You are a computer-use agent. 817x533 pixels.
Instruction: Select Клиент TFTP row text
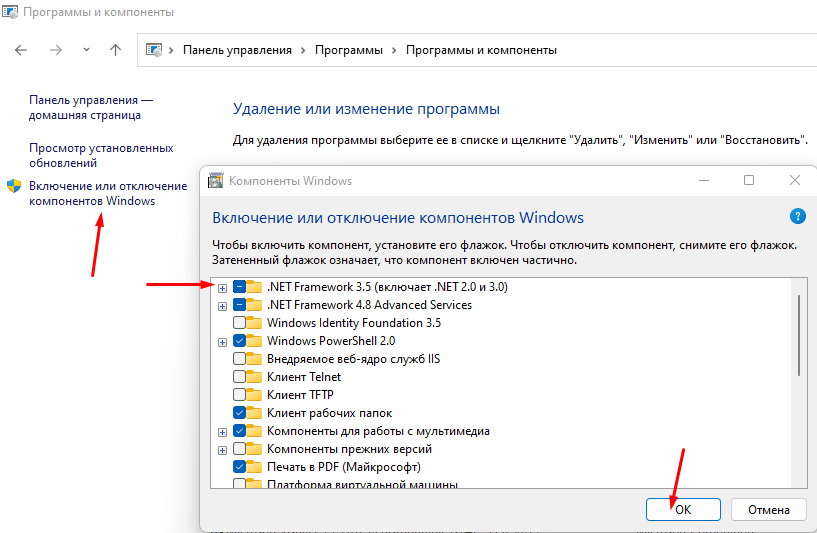point(300,394)
